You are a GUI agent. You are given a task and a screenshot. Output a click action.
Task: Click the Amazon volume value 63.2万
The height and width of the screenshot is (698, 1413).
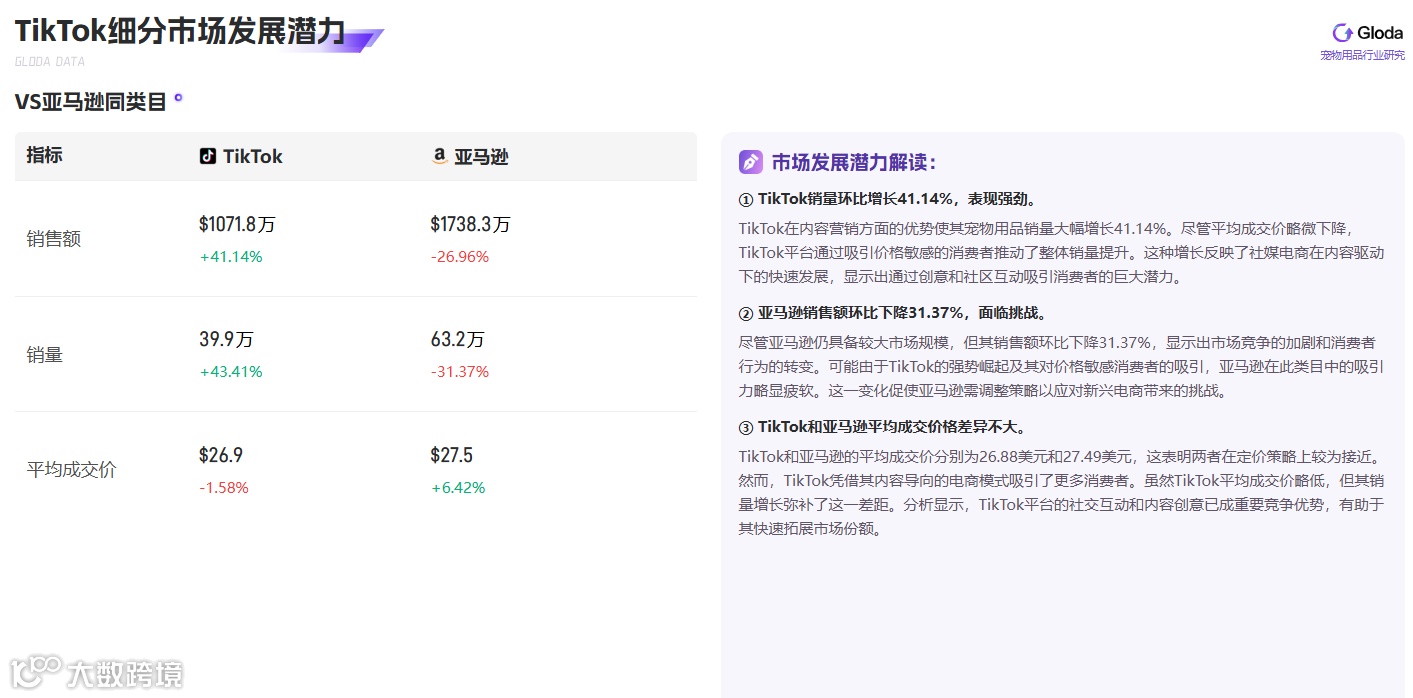click(458, 340)
